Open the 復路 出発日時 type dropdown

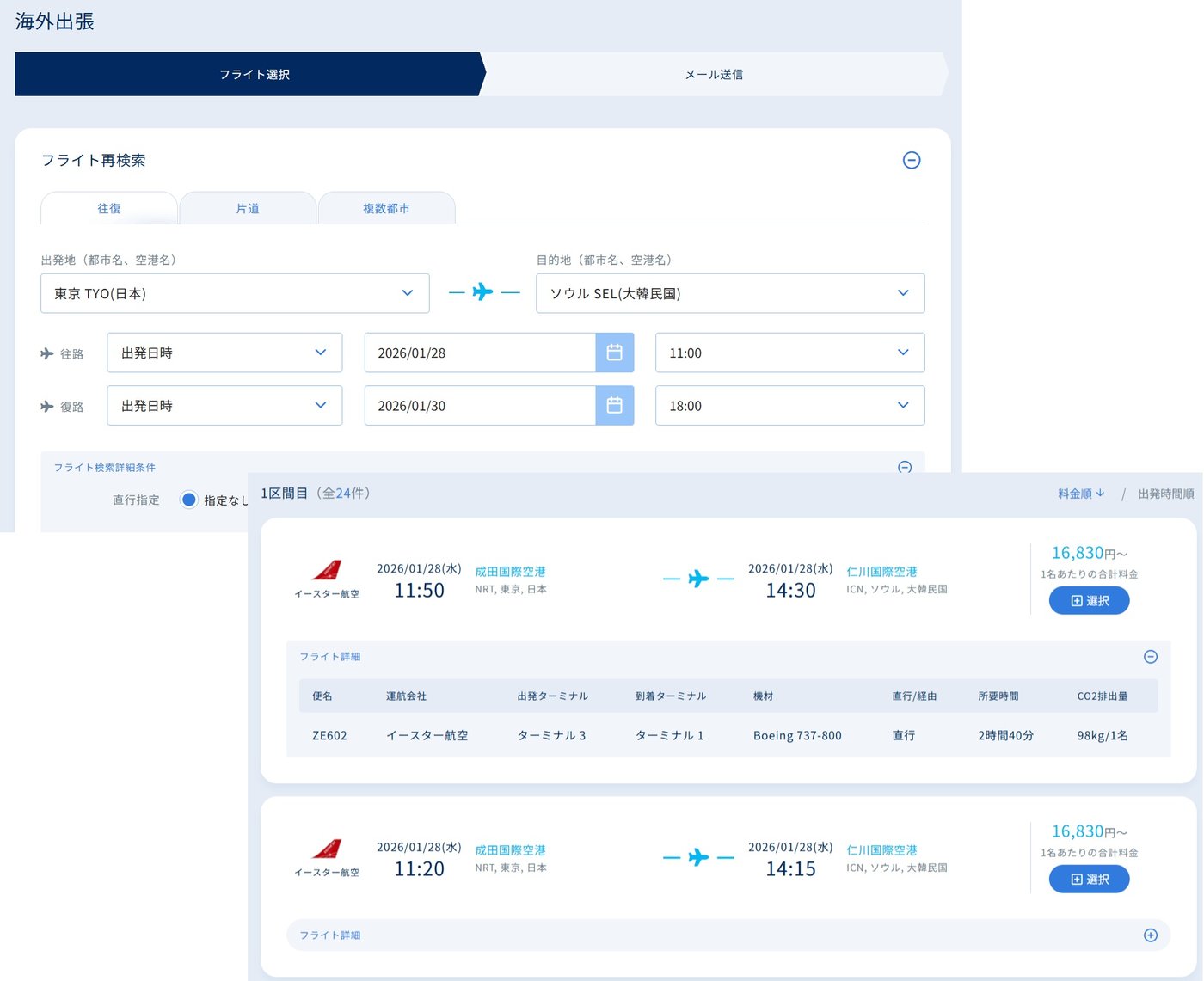point(224,406)
